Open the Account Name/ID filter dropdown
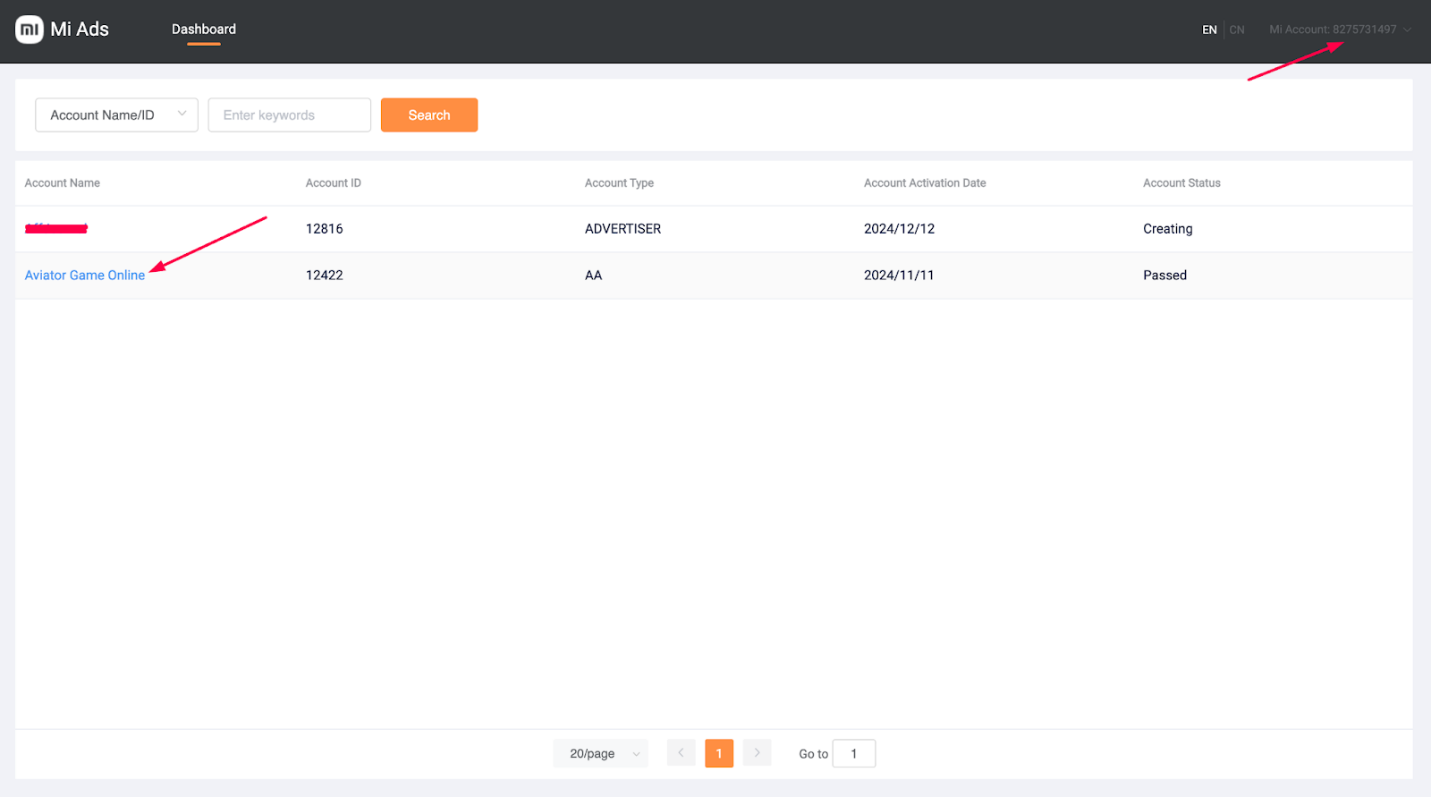Viewport: 1431px width, 797px height. coord(117,115)
